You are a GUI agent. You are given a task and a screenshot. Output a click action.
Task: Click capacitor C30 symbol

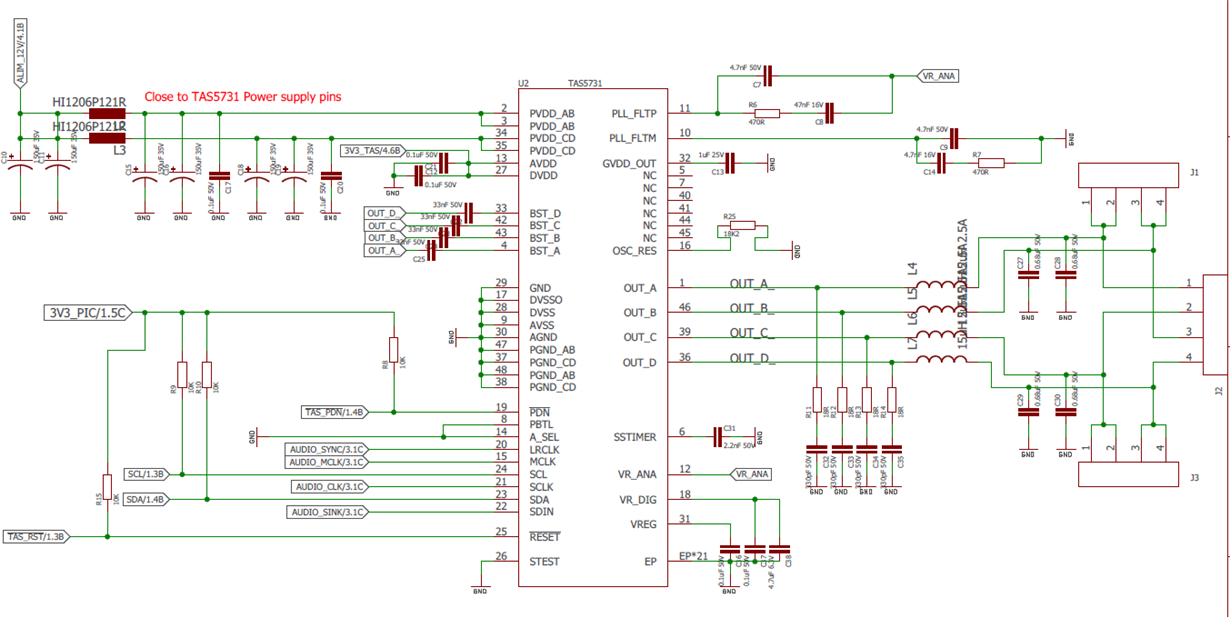(x=1065, y=413)
